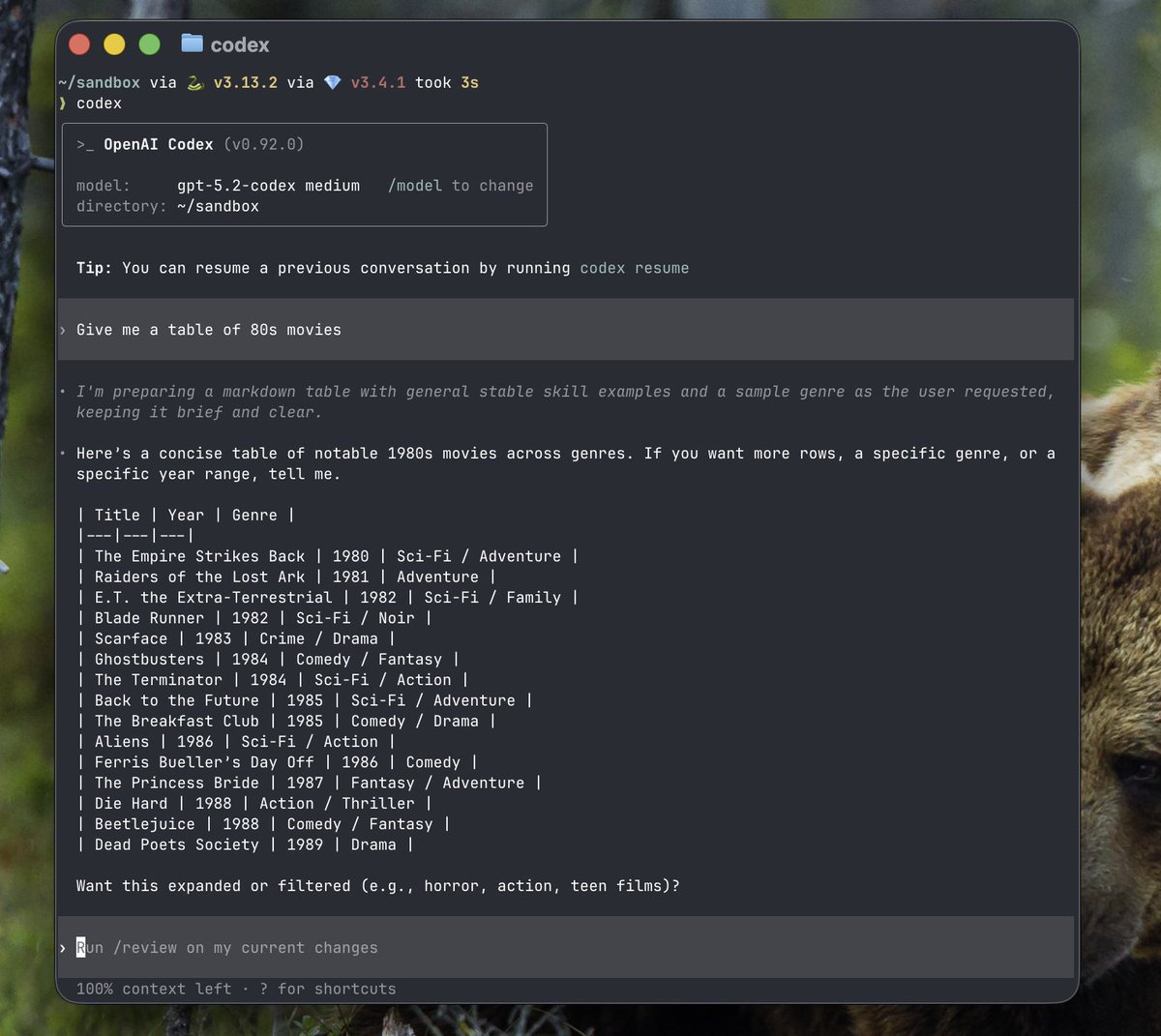Click the green maximize window button

pyautogui.click(x=149, y=44)
